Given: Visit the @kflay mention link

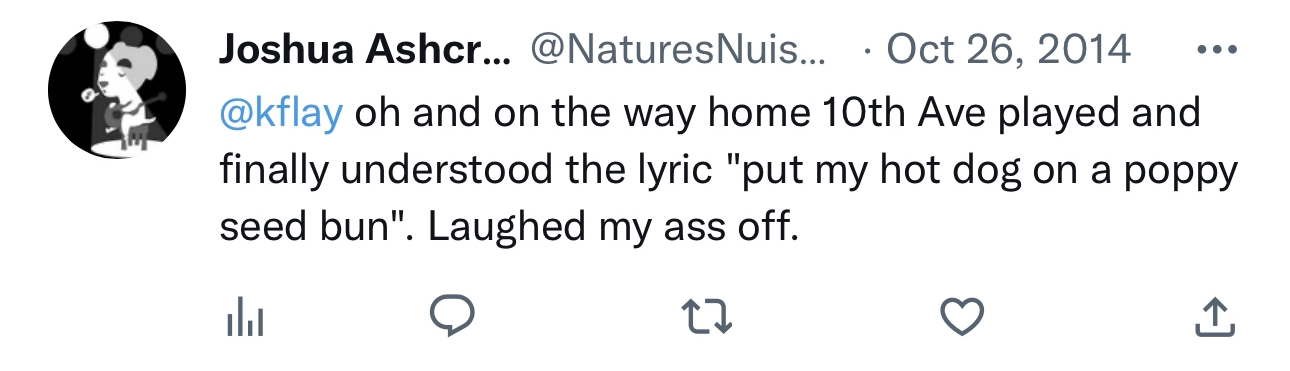Looking at the screenshot, I should 282,113.
